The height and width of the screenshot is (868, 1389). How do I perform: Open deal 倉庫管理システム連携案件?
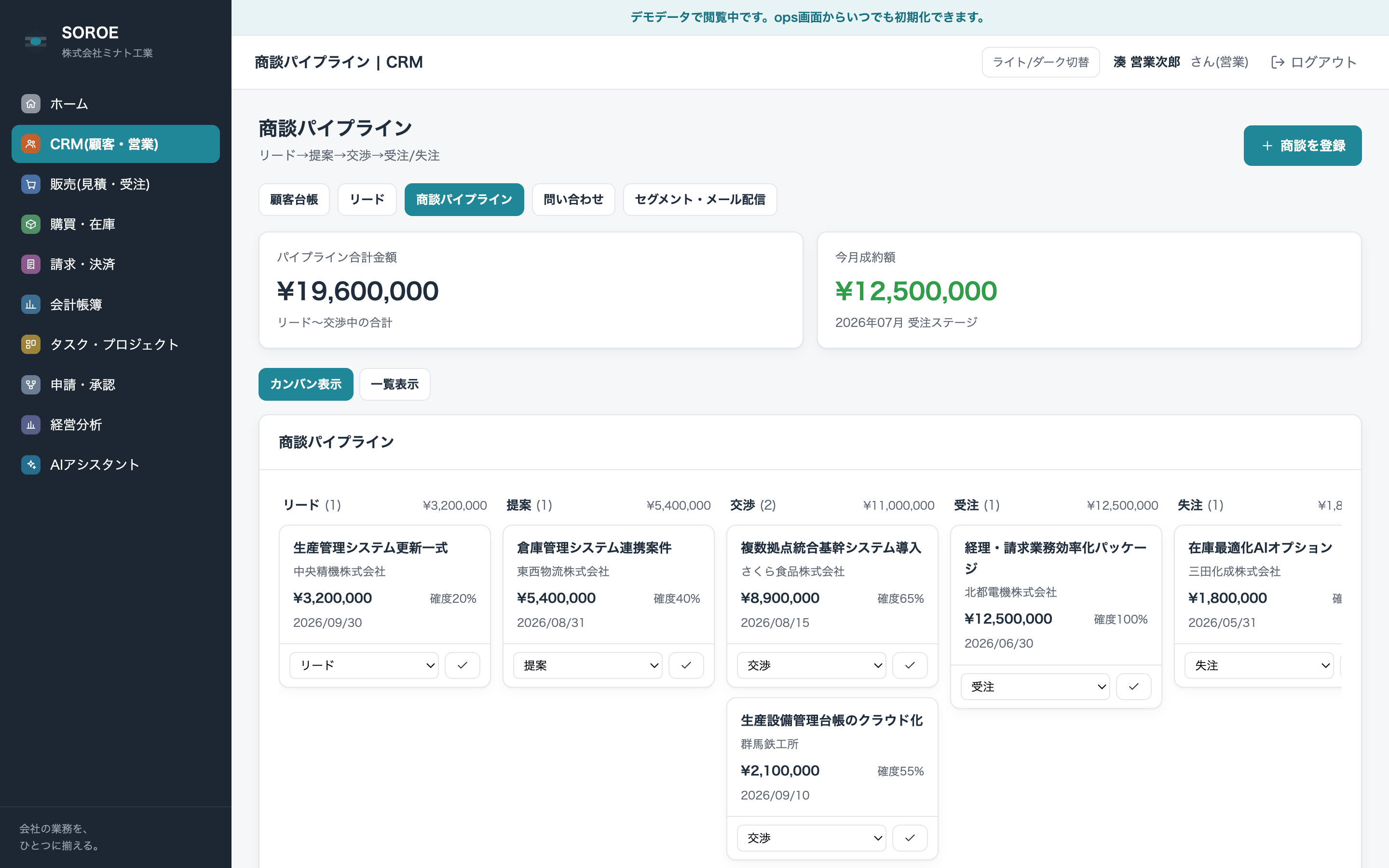594,548
